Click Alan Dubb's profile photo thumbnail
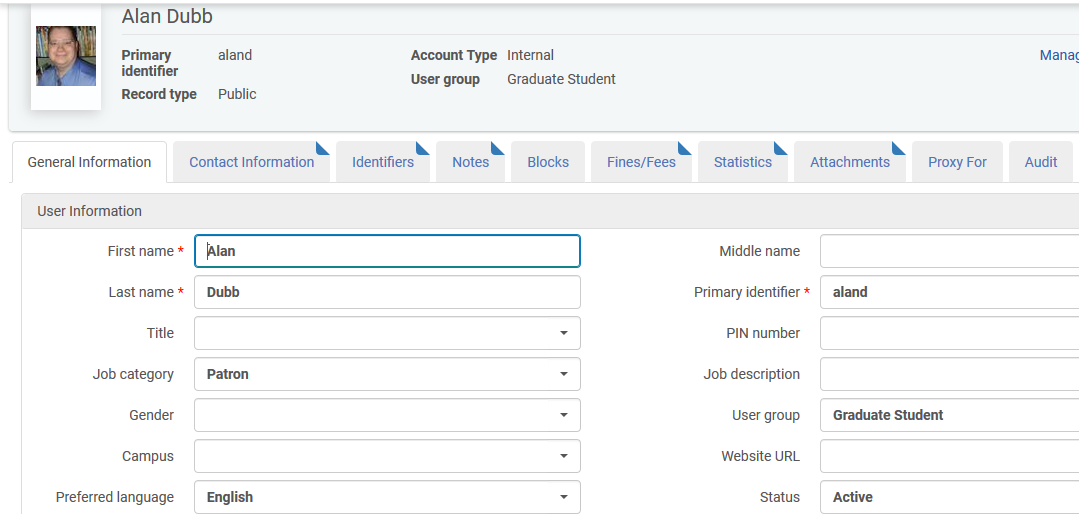The width and height of the screenshot is (1079, 514). pos(66,56)
